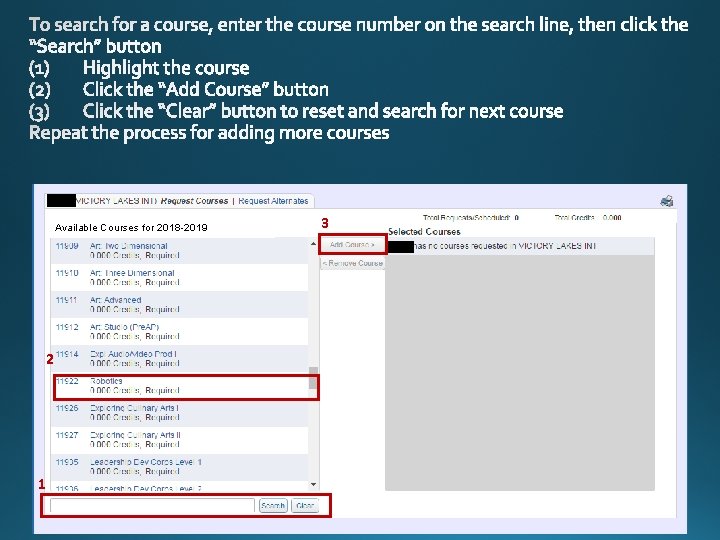This screenshot has height=540, width=720.
Task: Click the printer icon
Action: click(666, 201)
